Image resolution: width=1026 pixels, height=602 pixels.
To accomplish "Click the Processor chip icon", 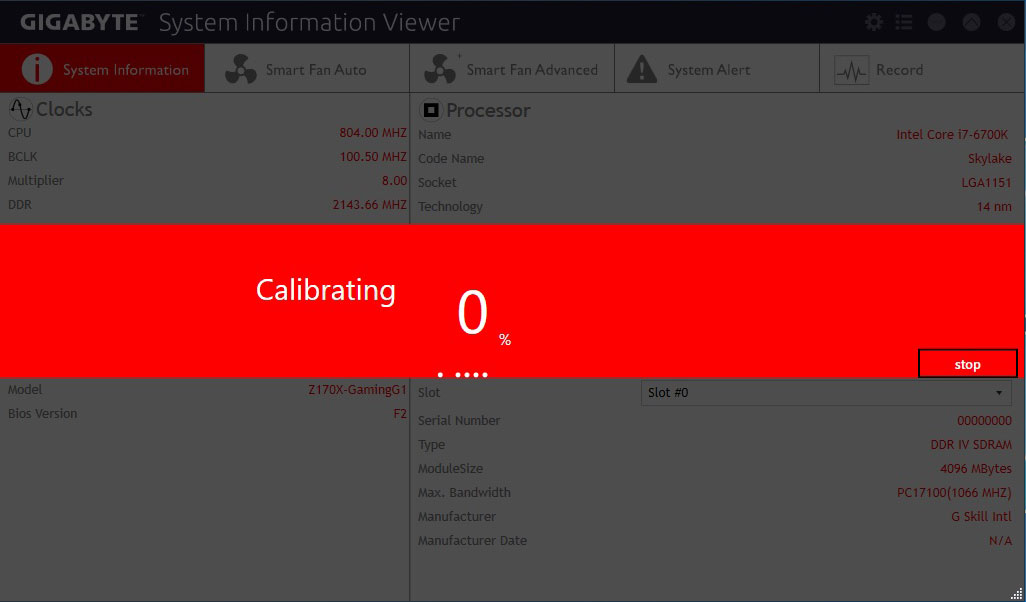I will point(431,110).
